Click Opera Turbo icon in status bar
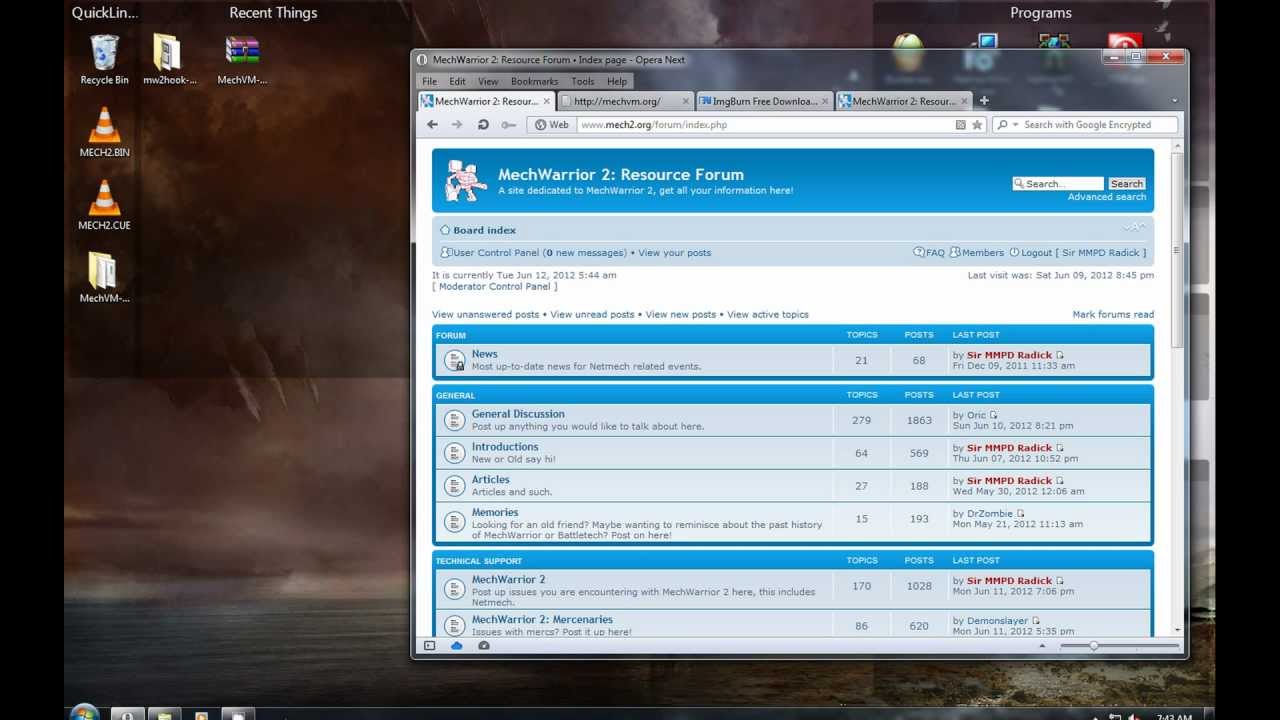Viewport: 1280px width, 720px height. click(484, 646)
